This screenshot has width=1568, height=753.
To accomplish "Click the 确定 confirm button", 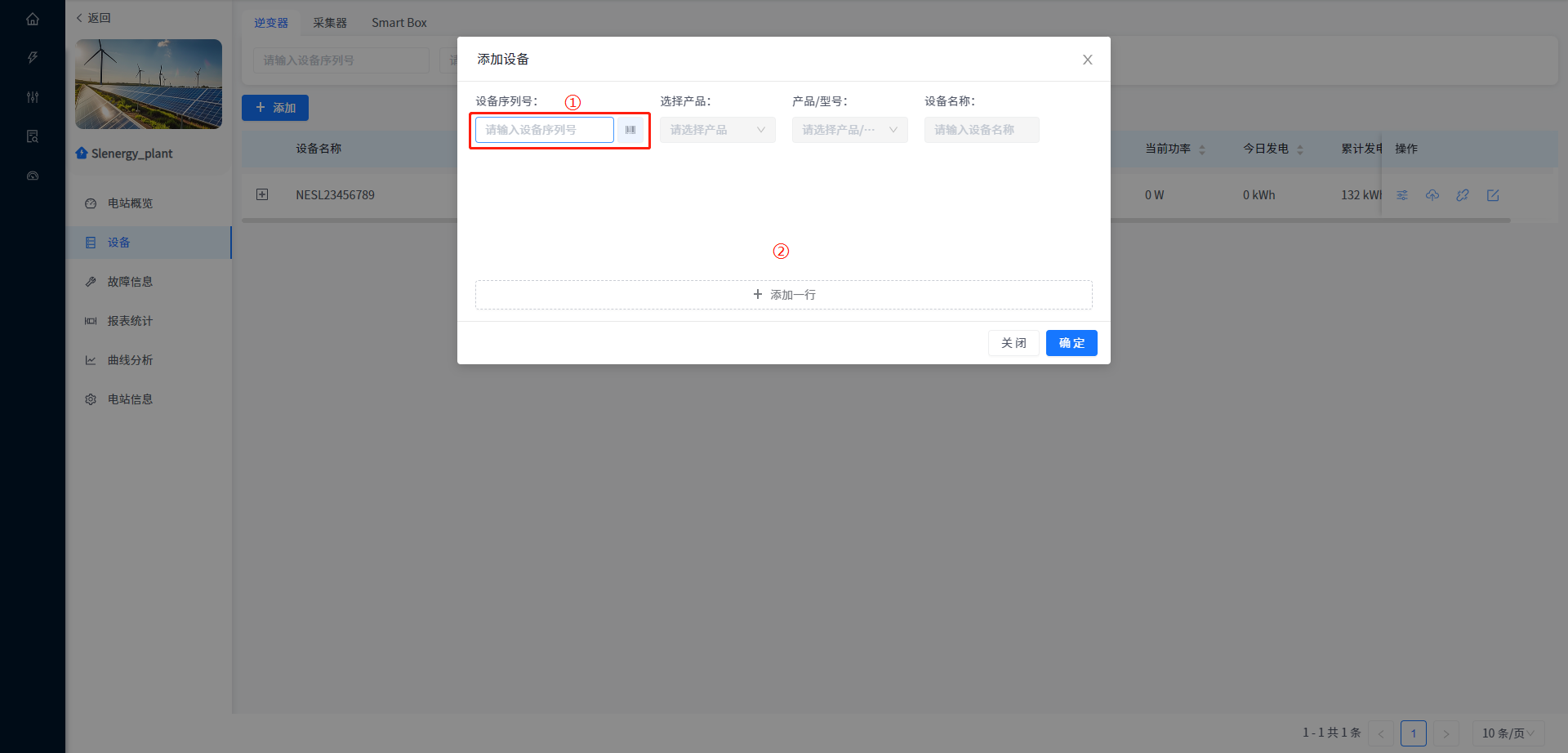I will [1071, 343].
